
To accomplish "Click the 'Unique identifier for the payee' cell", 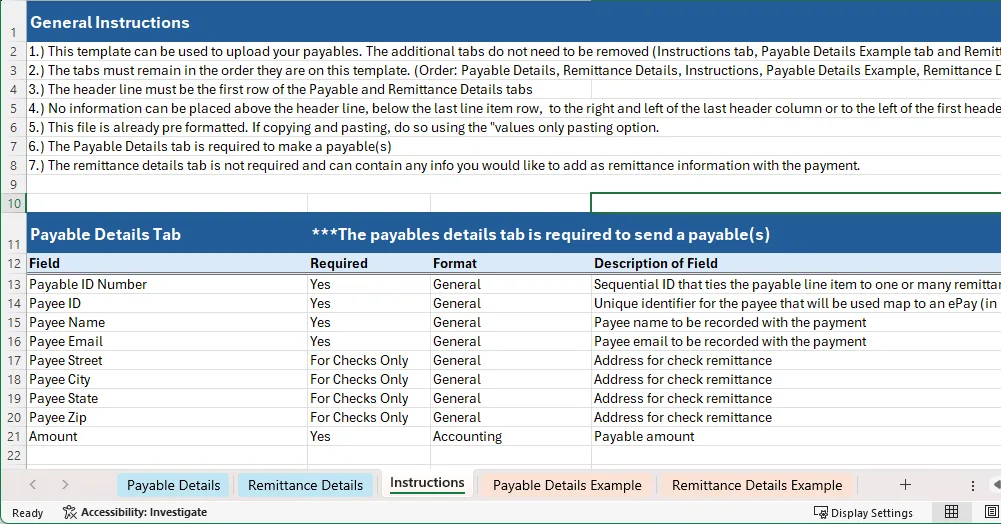I will (796, 303).
